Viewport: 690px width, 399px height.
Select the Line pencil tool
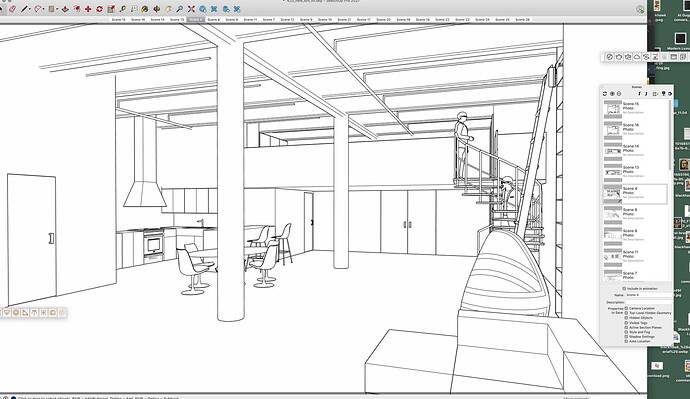pos(24,9)
